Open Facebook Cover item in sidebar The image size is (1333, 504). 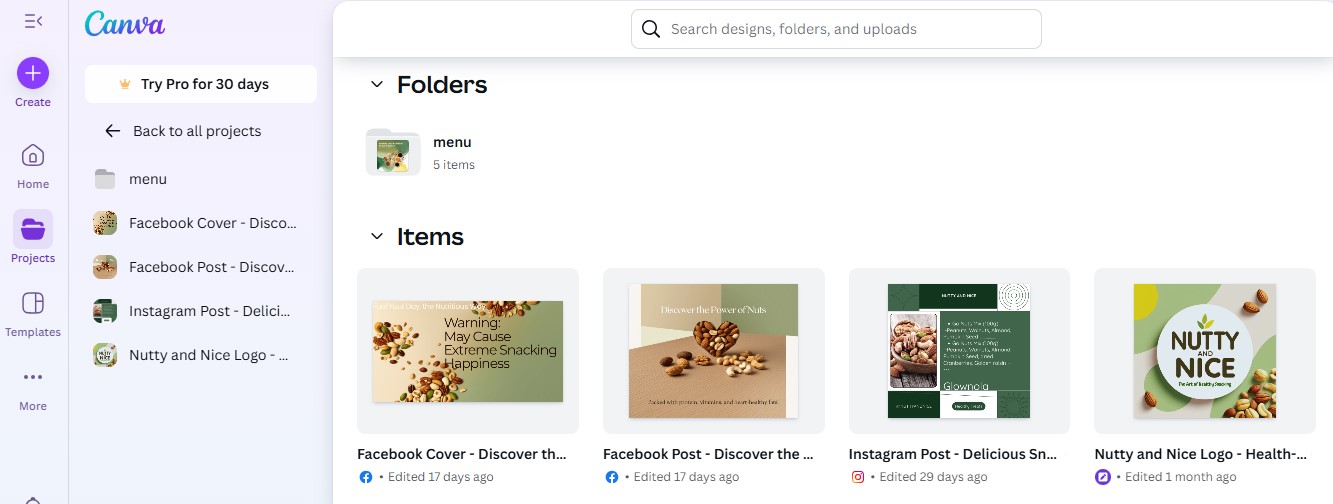point(212,223)
